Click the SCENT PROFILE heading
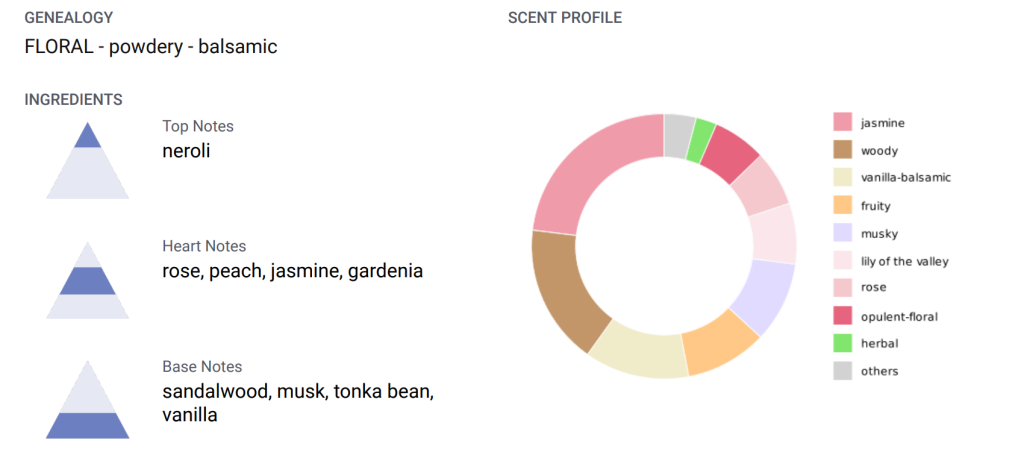This screenshot has width=1024, height=452. point(565,18)
